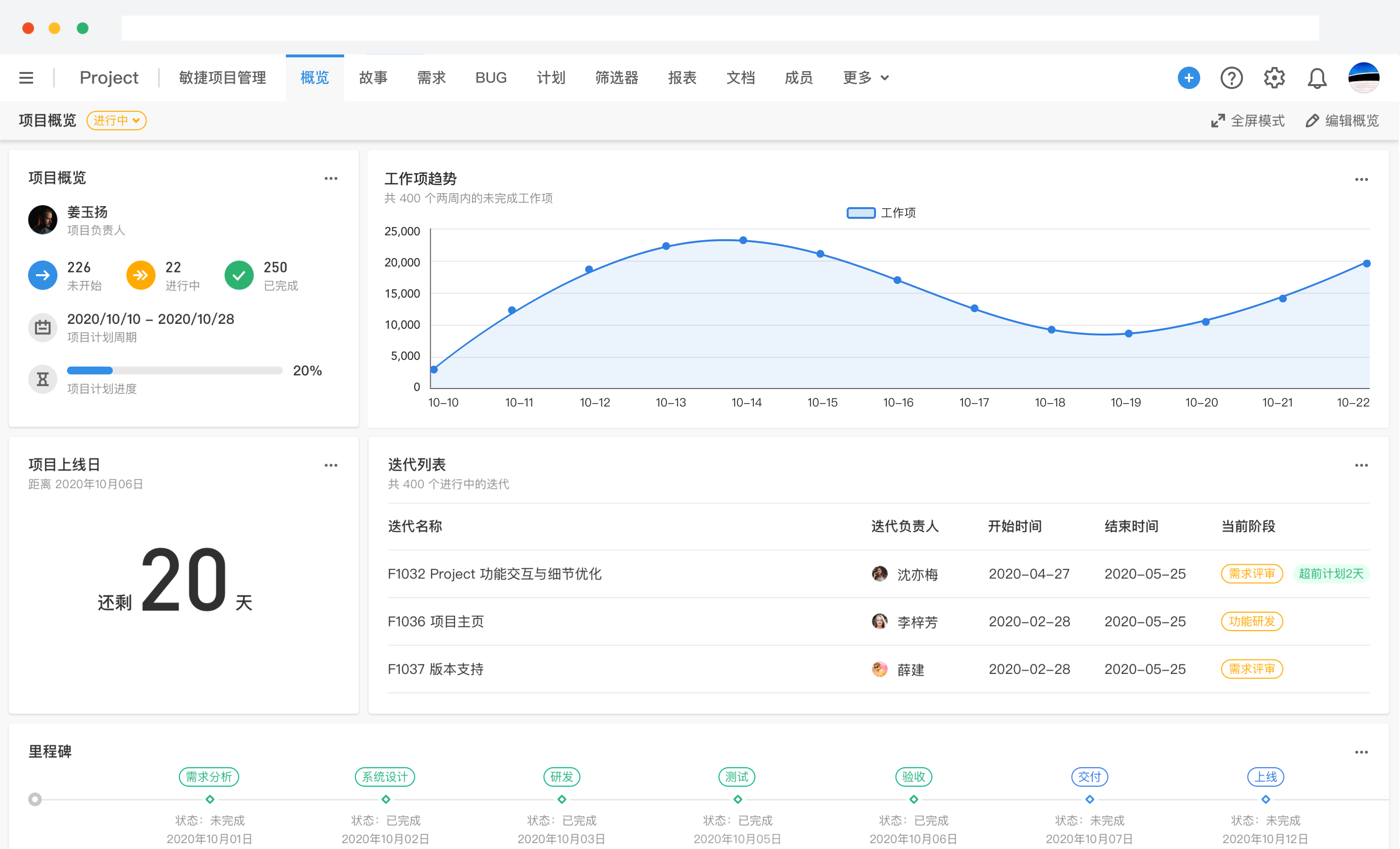Screen dimensions: 1400x849
Task: Open the 迭代列表 card more options
Action: 1362,465
